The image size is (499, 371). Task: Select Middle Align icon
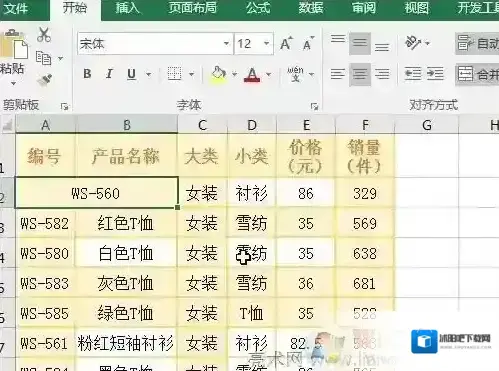[x=360, y=43]
